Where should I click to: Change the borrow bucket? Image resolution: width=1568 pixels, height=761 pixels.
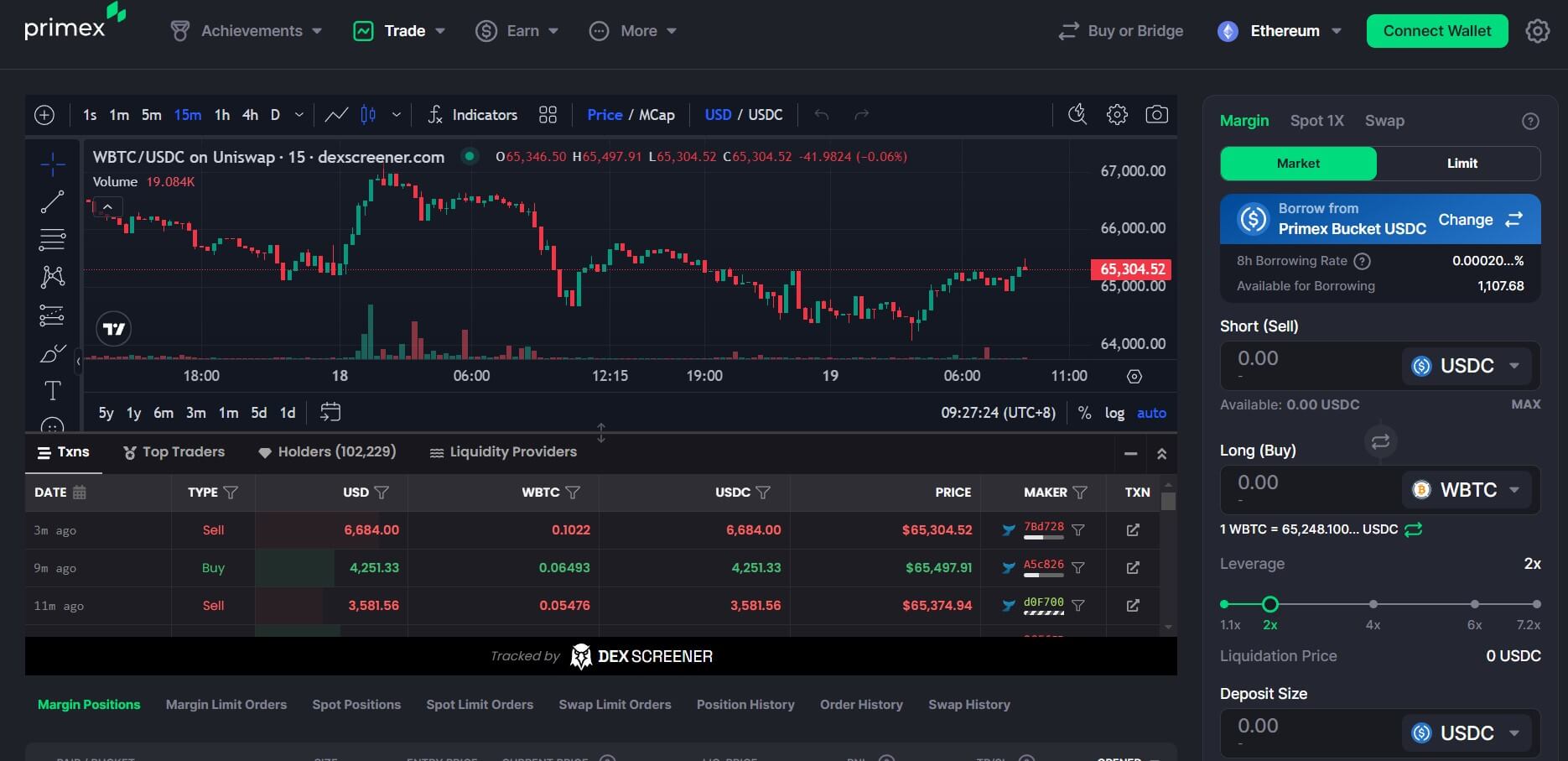coord(1480,220)
